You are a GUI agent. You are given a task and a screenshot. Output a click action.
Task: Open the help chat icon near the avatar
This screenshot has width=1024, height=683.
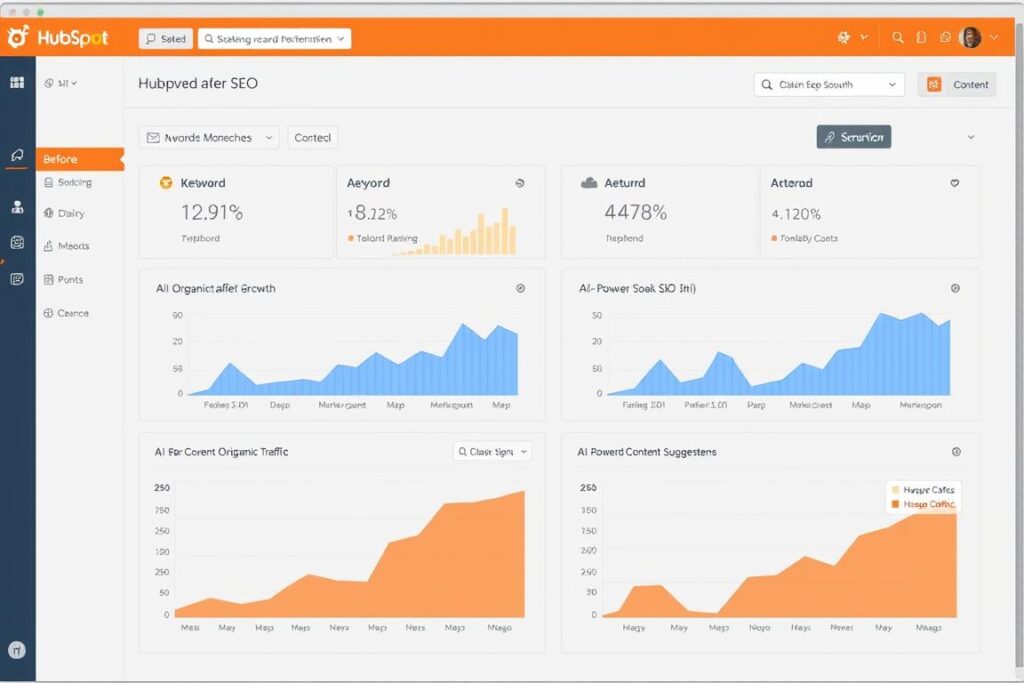[945, 37]
